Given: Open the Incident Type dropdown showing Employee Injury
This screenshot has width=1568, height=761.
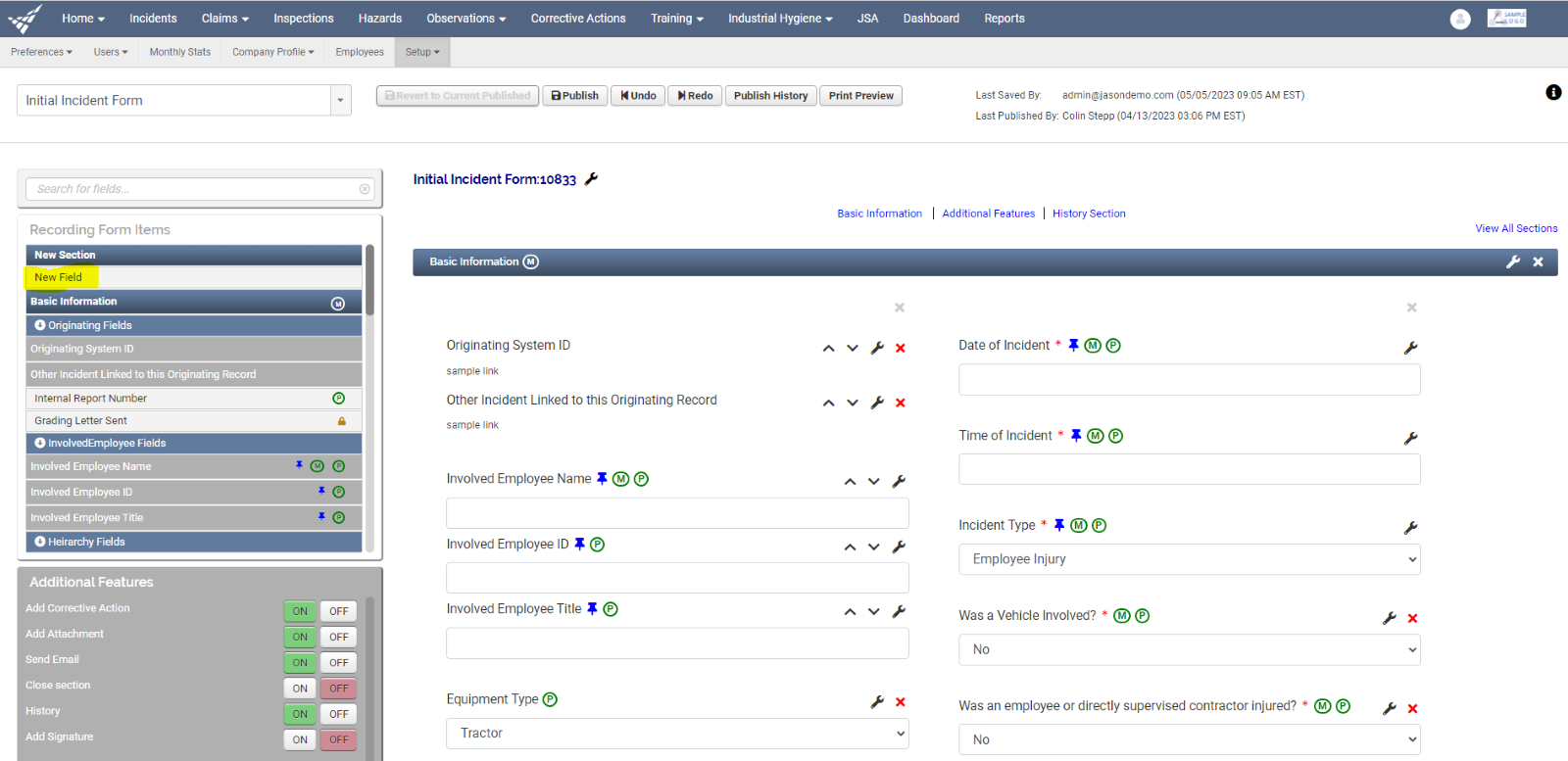Looking at the screenshot, I should coord(1190,559).
